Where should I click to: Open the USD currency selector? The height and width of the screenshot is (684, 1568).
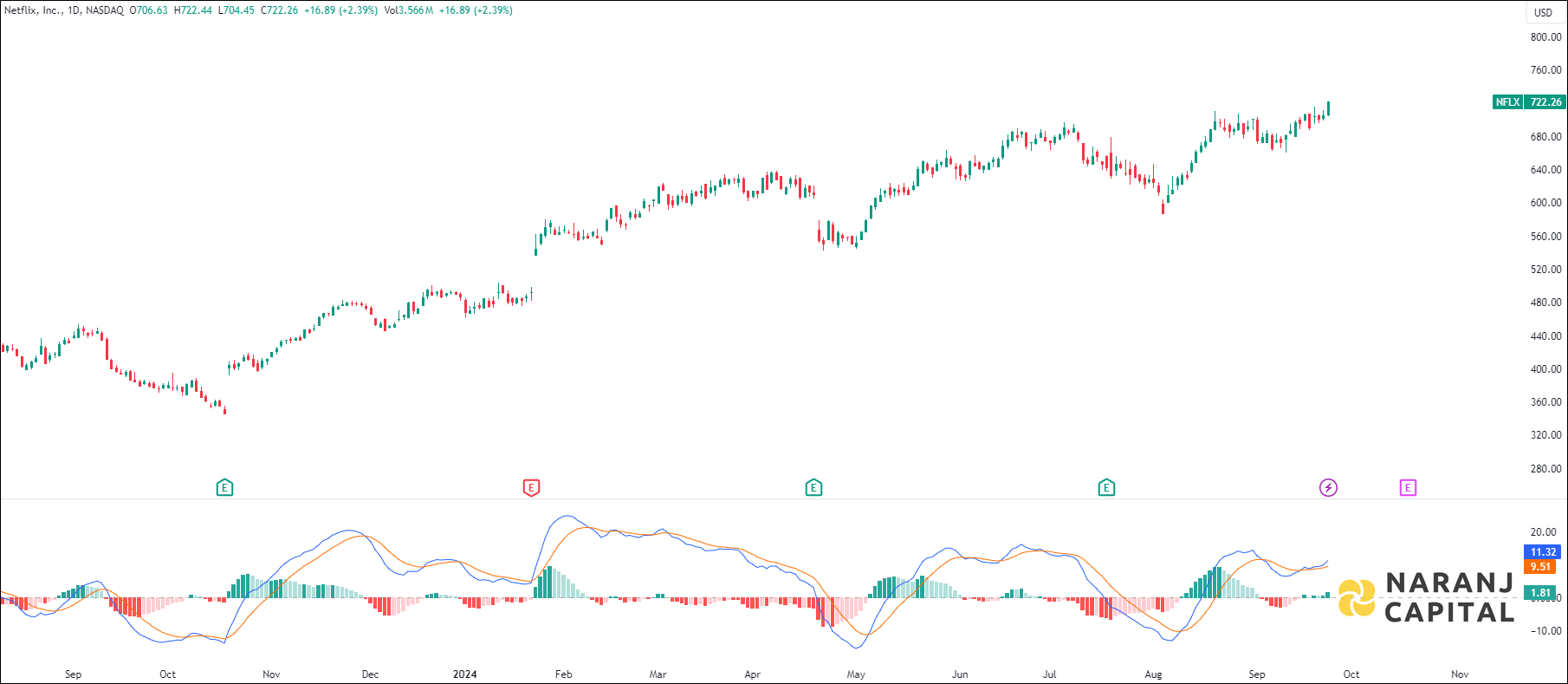click(1543, 12)
